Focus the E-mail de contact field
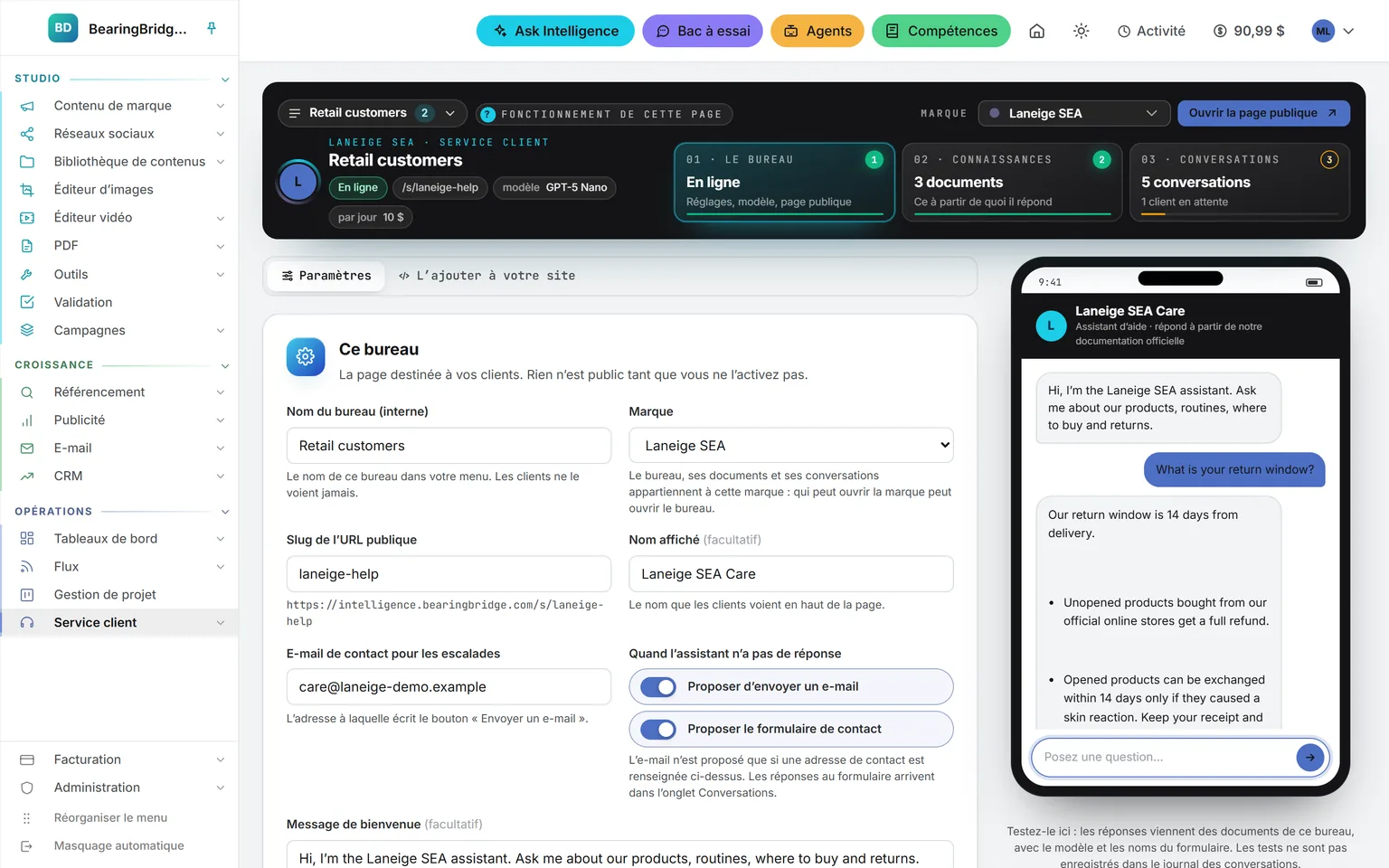 click(x=449, y=687)
